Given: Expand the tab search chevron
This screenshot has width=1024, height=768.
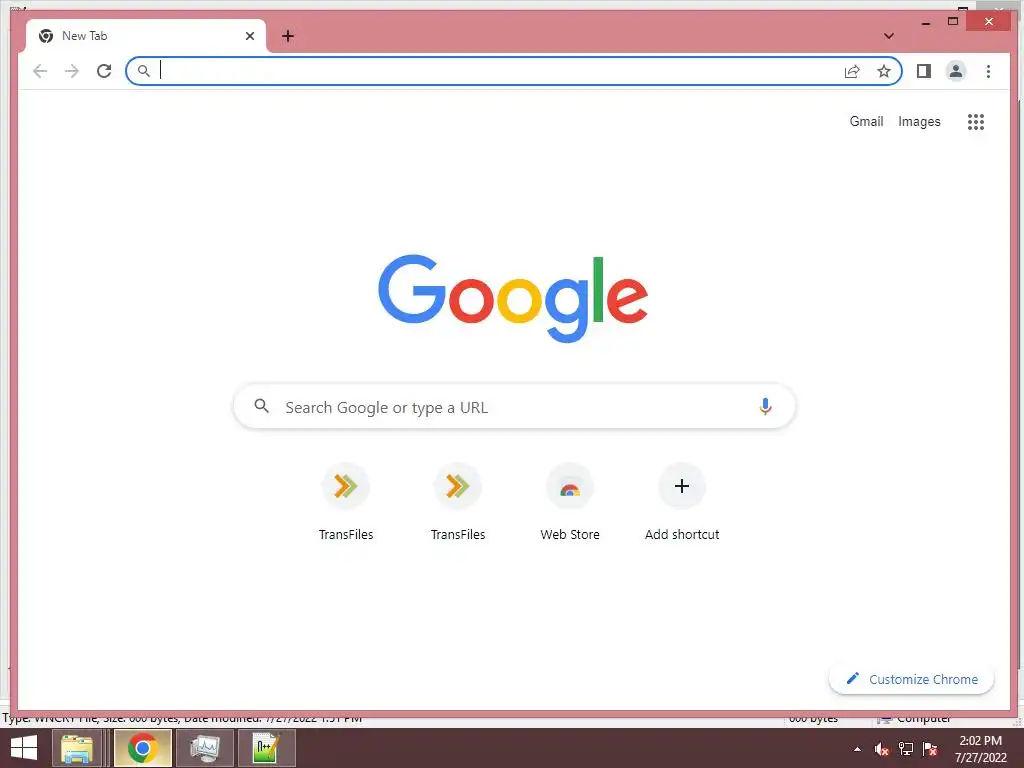Looking at the screenshot, I should (889, 36).
